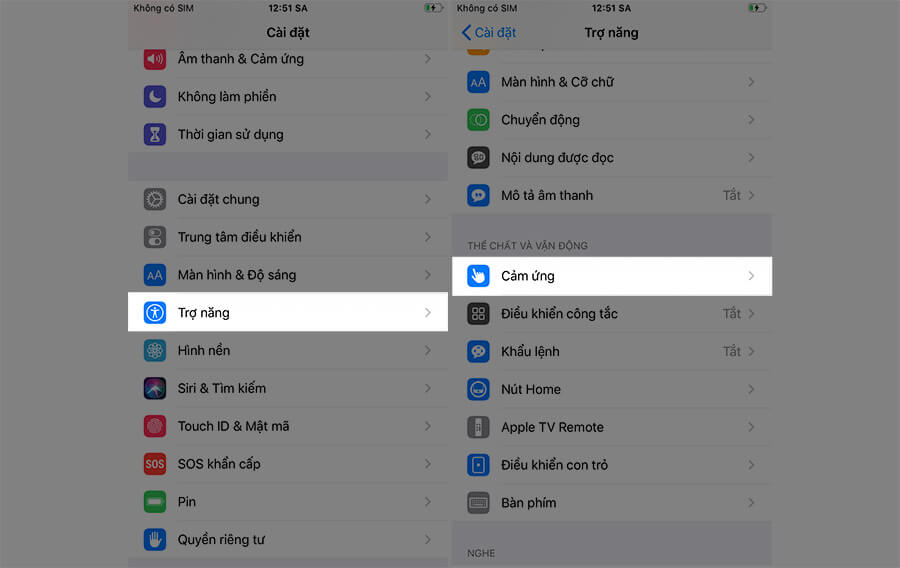Tap the Quyền riêng tư hand icon
Viewport: 900px width, 568px height.
pos(154,539)
